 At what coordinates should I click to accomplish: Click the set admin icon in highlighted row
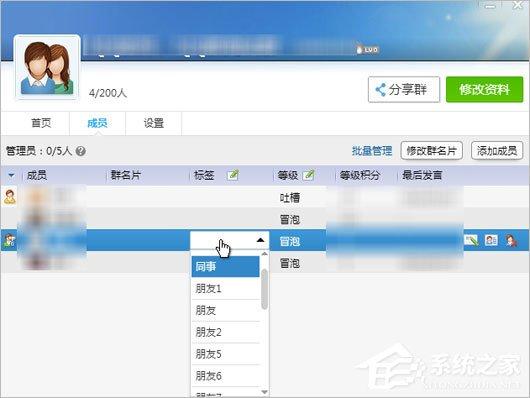[491, 240]
